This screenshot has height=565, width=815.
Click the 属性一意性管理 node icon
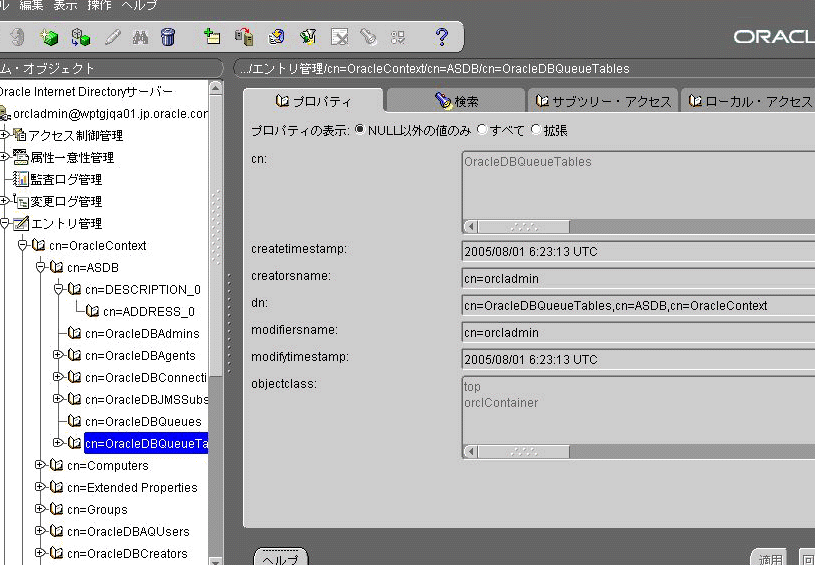(20, 157)
